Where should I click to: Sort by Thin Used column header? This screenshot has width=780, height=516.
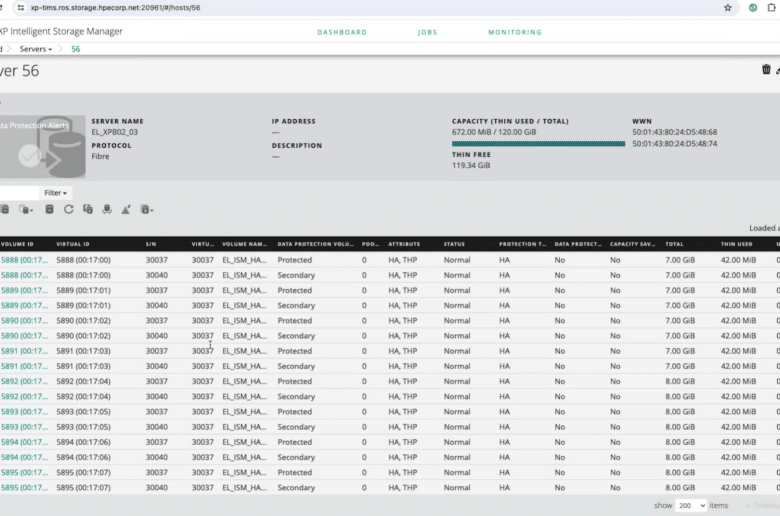pos(737,244)
